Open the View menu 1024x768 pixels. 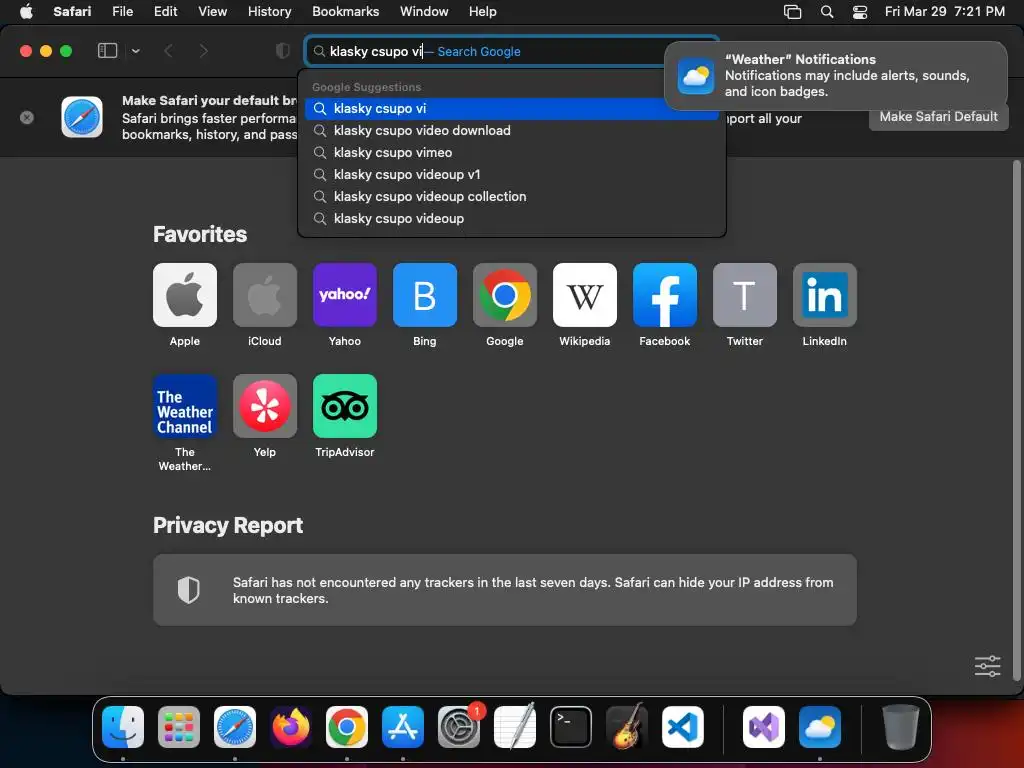[x=212, y=12]
